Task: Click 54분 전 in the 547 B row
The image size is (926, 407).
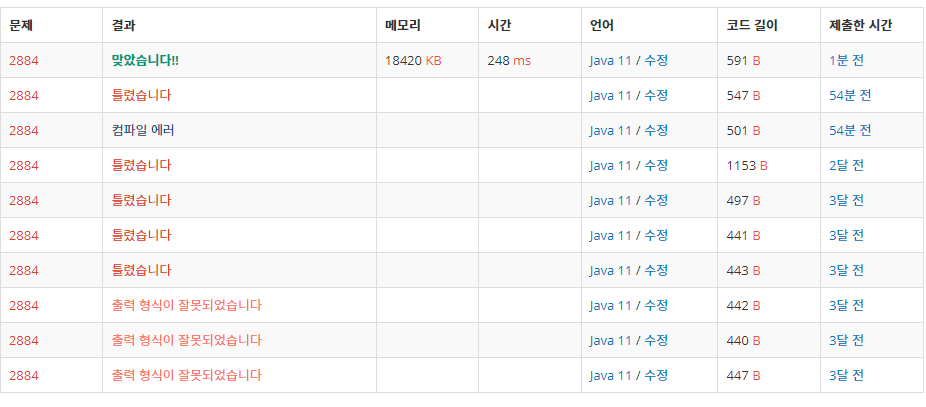Action: (850, 95)
